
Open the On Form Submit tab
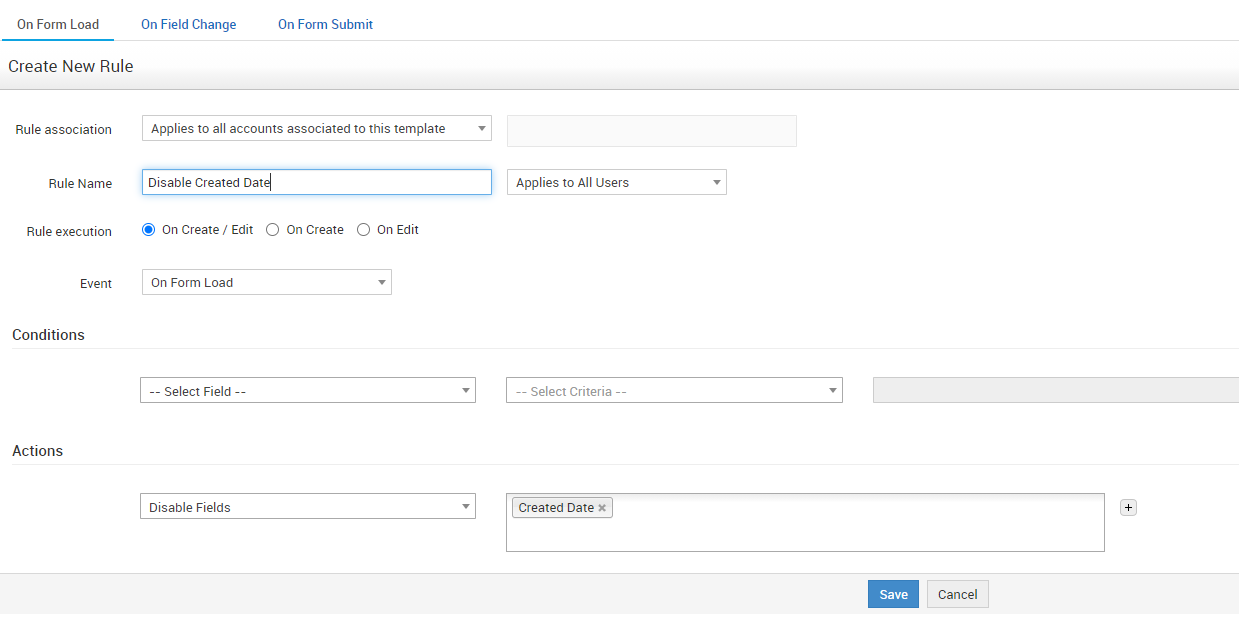[325, 24]
